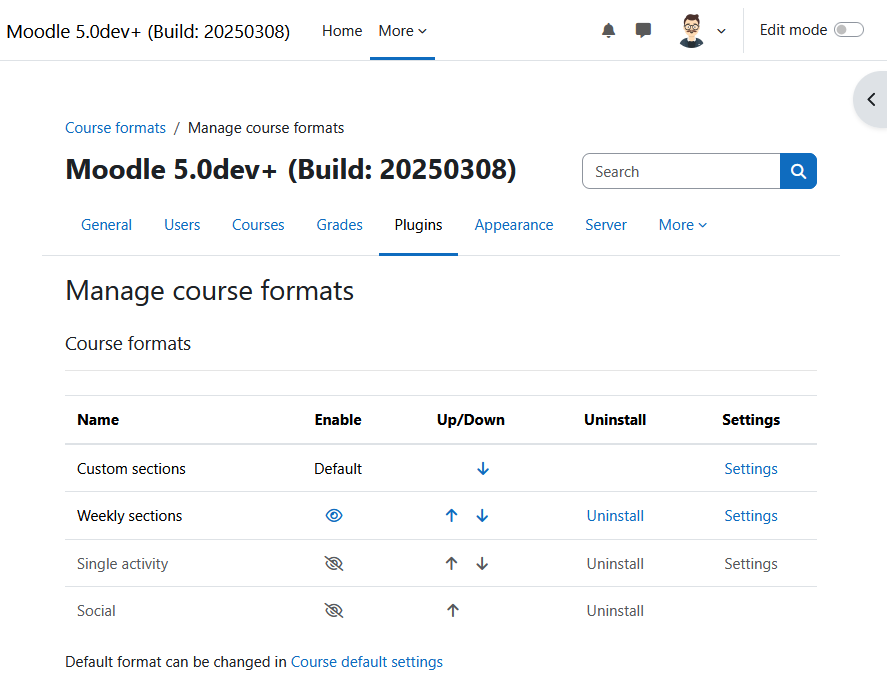Move Custom sections down
Image resolution: width=887 pixels, height=700 pixels.
click(483, 469)
